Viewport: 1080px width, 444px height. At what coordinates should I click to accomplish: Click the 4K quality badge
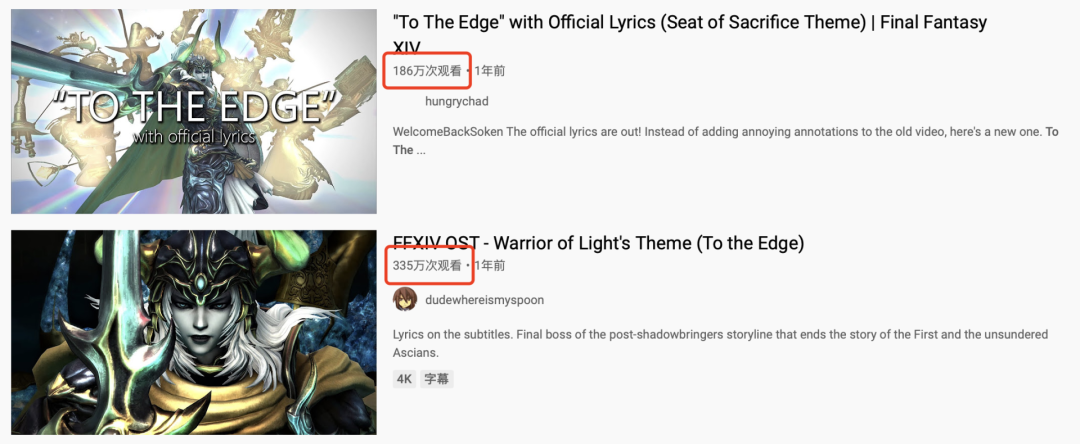coord(404,379)
